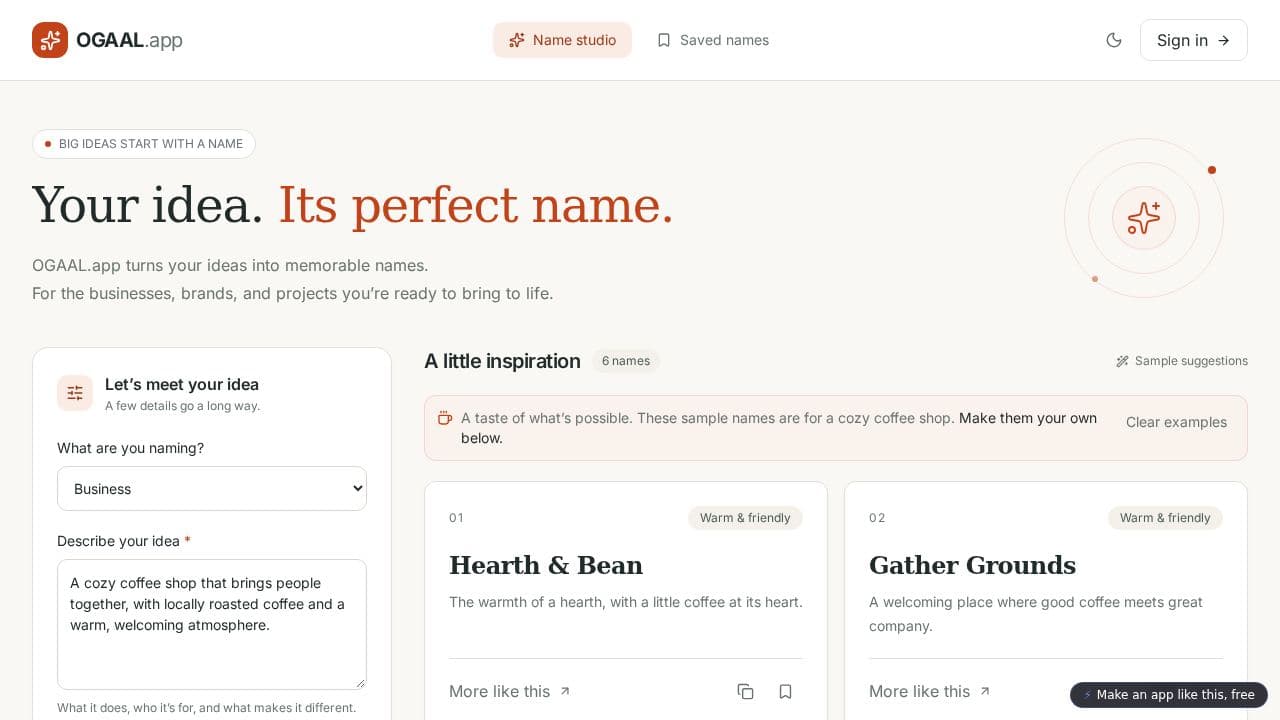Toggle dark mode with the moon icon
The width and height of the screenshot is (1280, 720).
coord(1114,40)
